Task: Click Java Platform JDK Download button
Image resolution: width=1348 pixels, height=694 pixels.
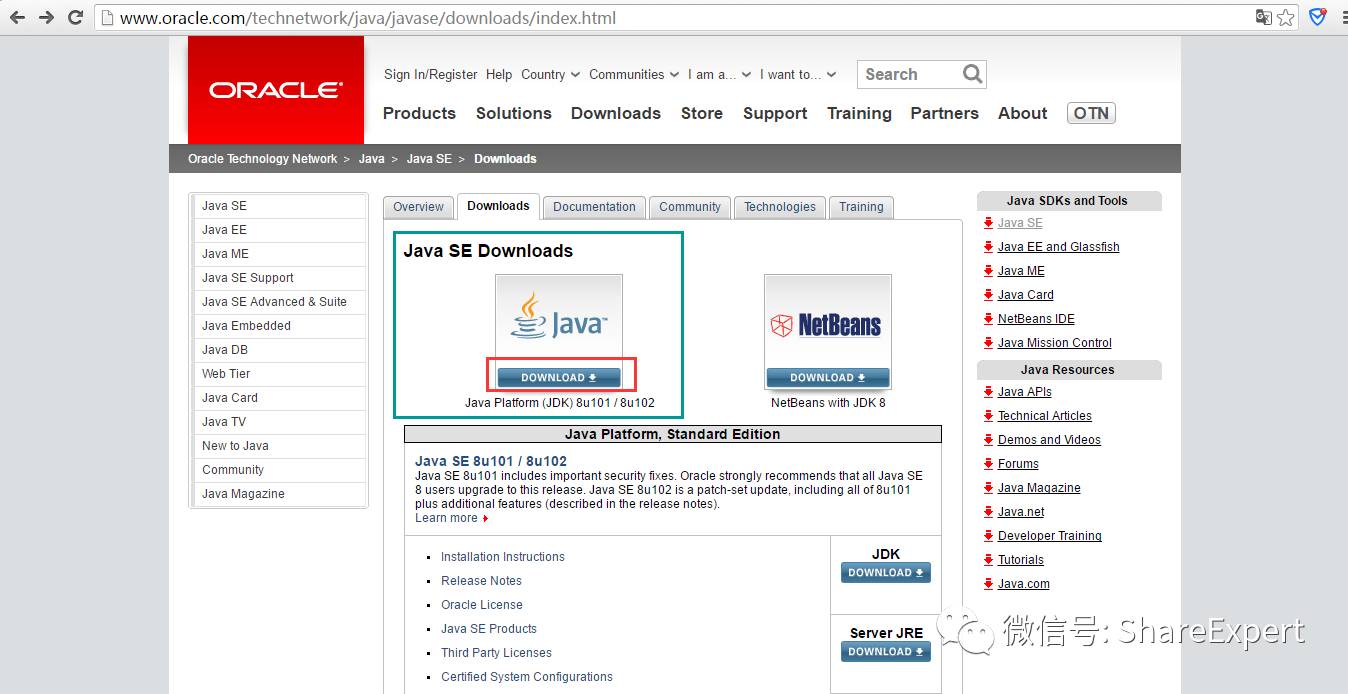Action: [x=559, y=377]
